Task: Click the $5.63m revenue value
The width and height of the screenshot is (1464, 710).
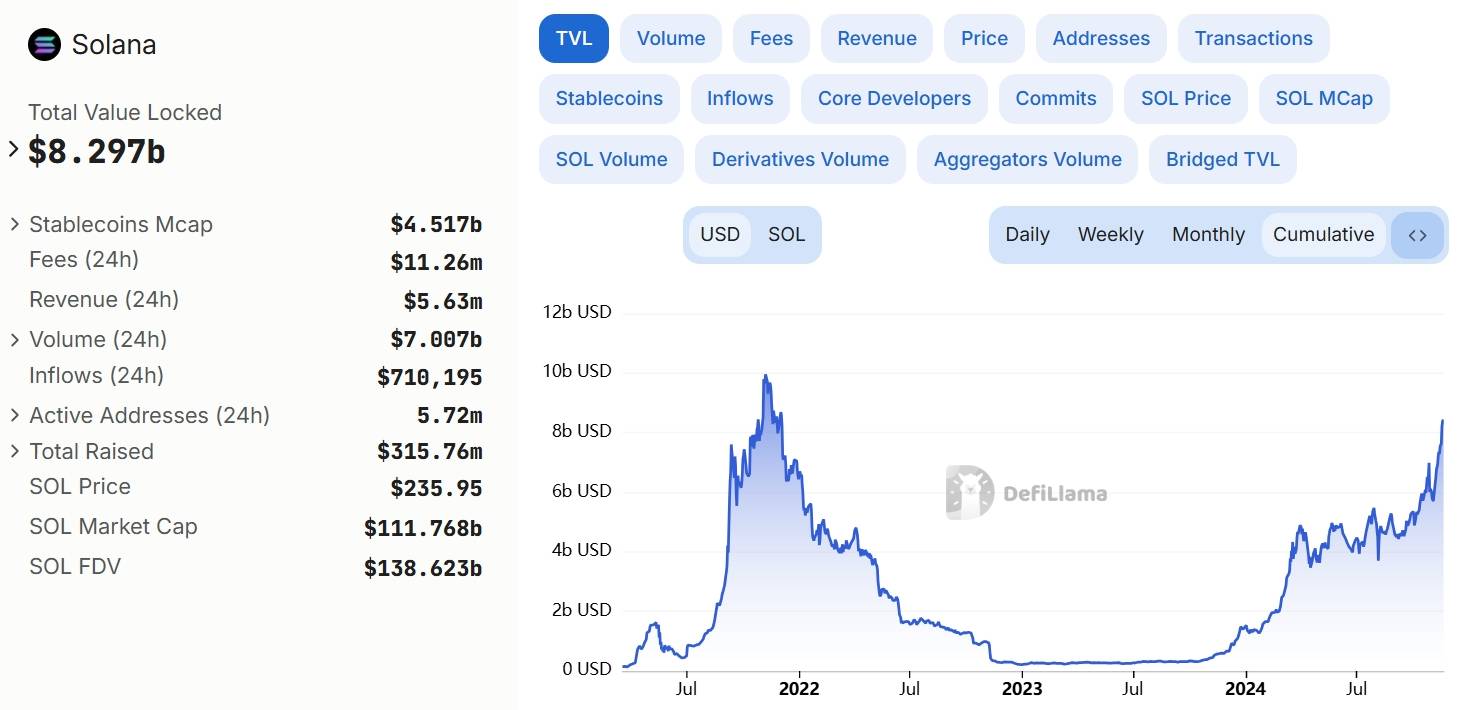Action: [x=443, y=301]
